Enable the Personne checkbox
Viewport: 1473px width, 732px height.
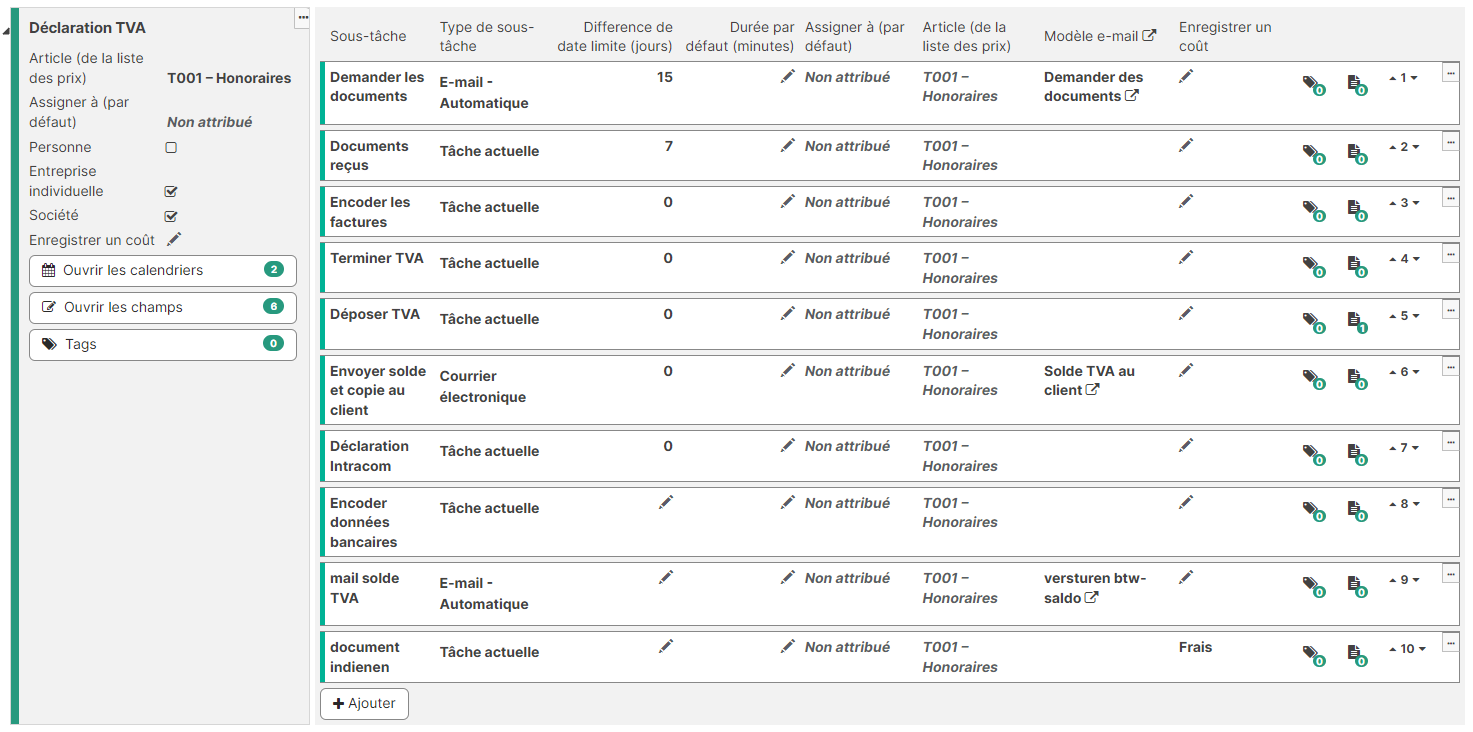click(x=171, y=147)
